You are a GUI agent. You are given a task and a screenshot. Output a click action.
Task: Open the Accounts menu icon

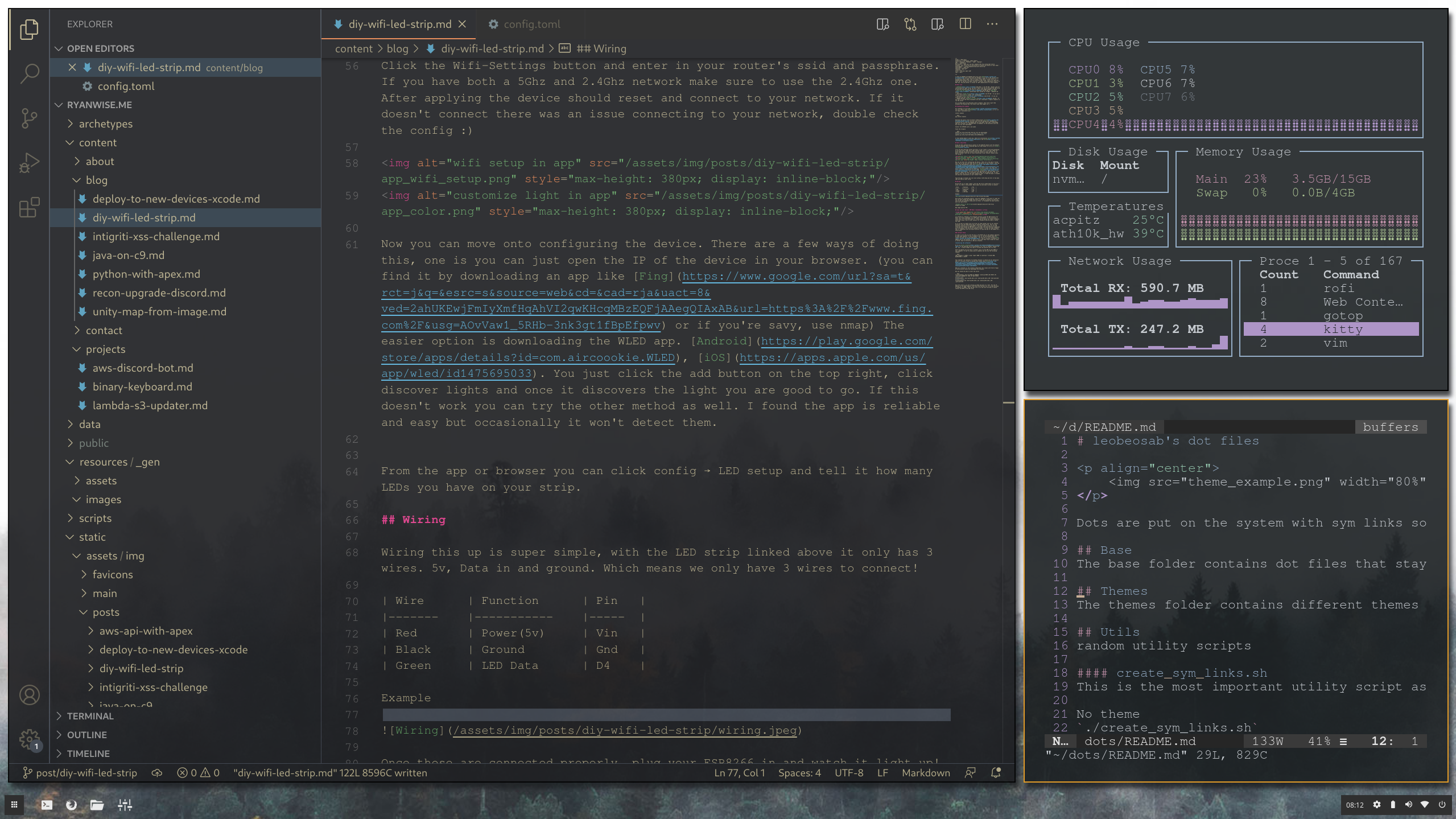(29, 695)
